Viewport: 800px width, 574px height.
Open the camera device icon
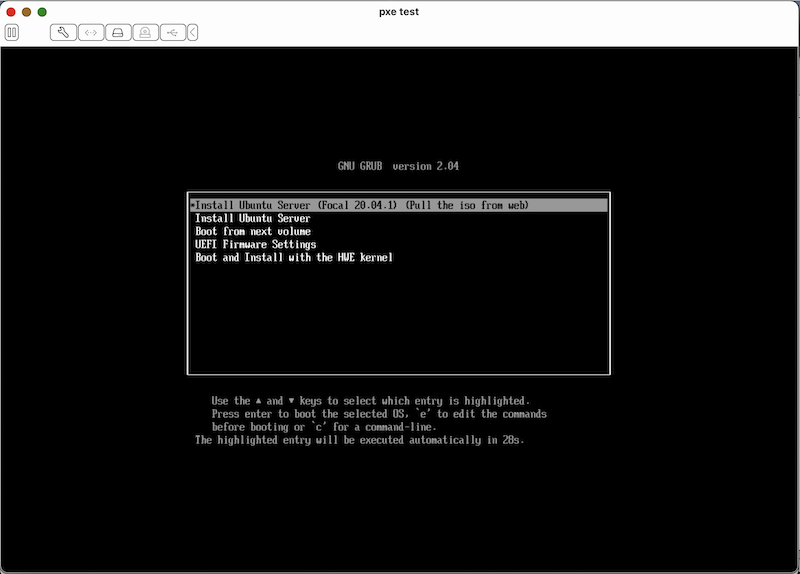pos(145,33)
